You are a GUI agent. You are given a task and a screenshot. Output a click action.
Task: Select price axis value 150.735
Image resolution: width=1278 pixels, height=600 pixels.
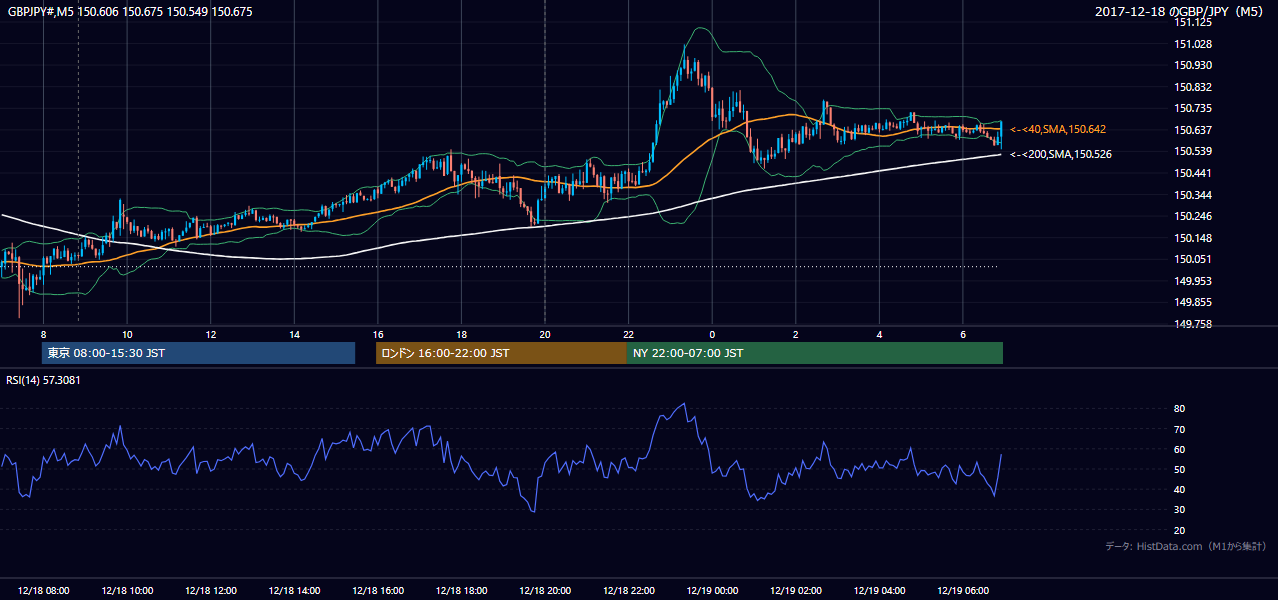(x=1193, y=108)
